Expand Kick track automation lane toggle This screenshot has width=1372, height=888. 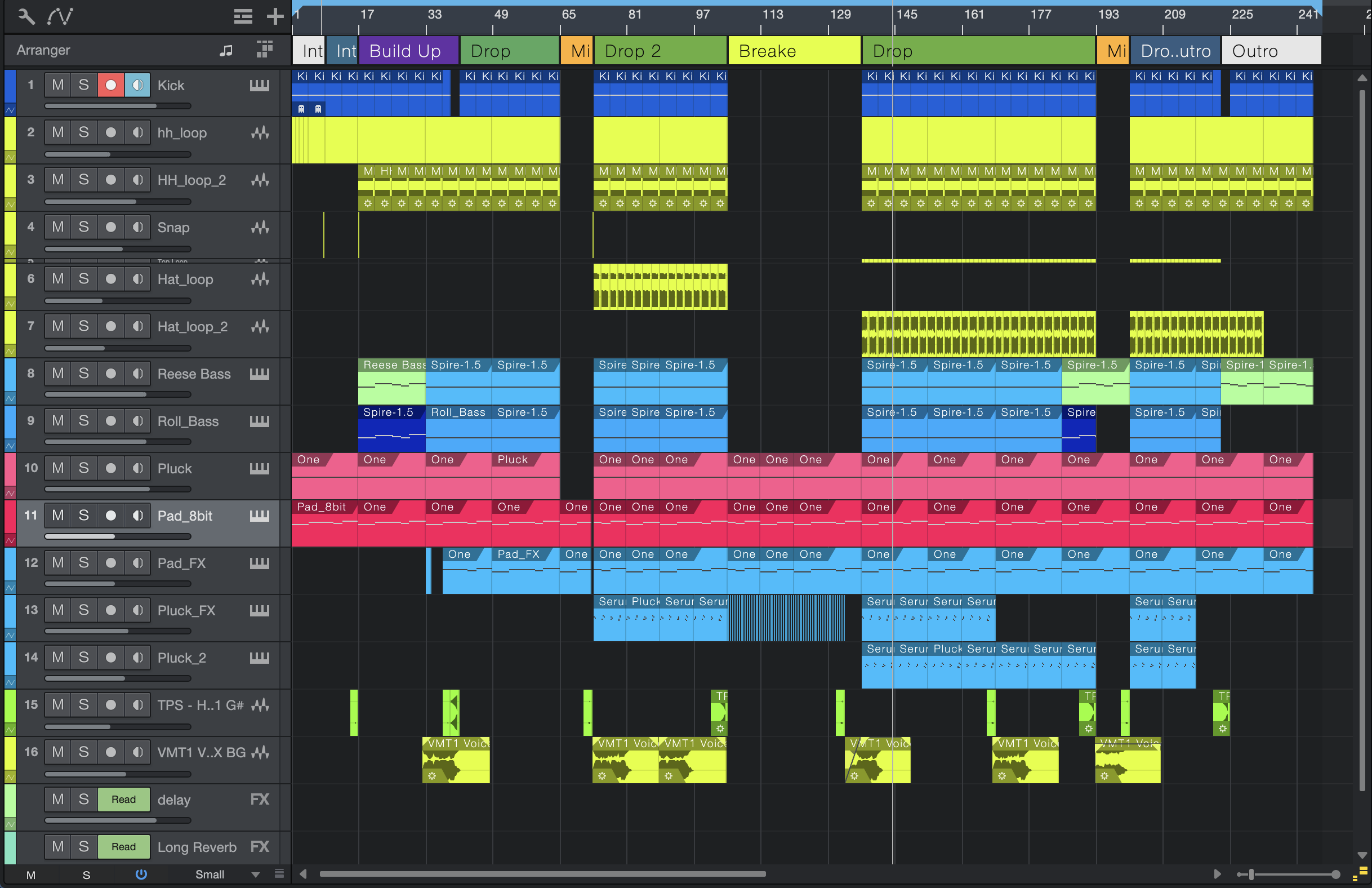point(10,109)
